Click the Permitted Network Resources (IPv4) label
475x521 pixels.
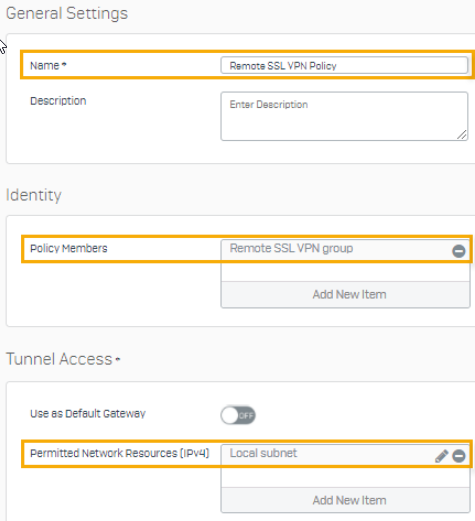(x=120, y=453)
